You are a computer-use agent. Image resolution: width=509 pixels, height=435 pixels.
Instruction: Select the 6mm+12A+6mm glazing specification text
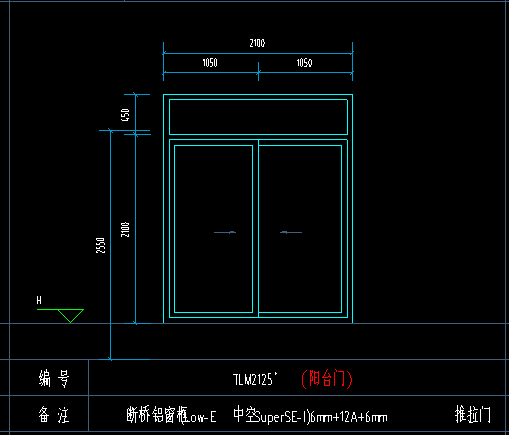[x=349, y=417]
